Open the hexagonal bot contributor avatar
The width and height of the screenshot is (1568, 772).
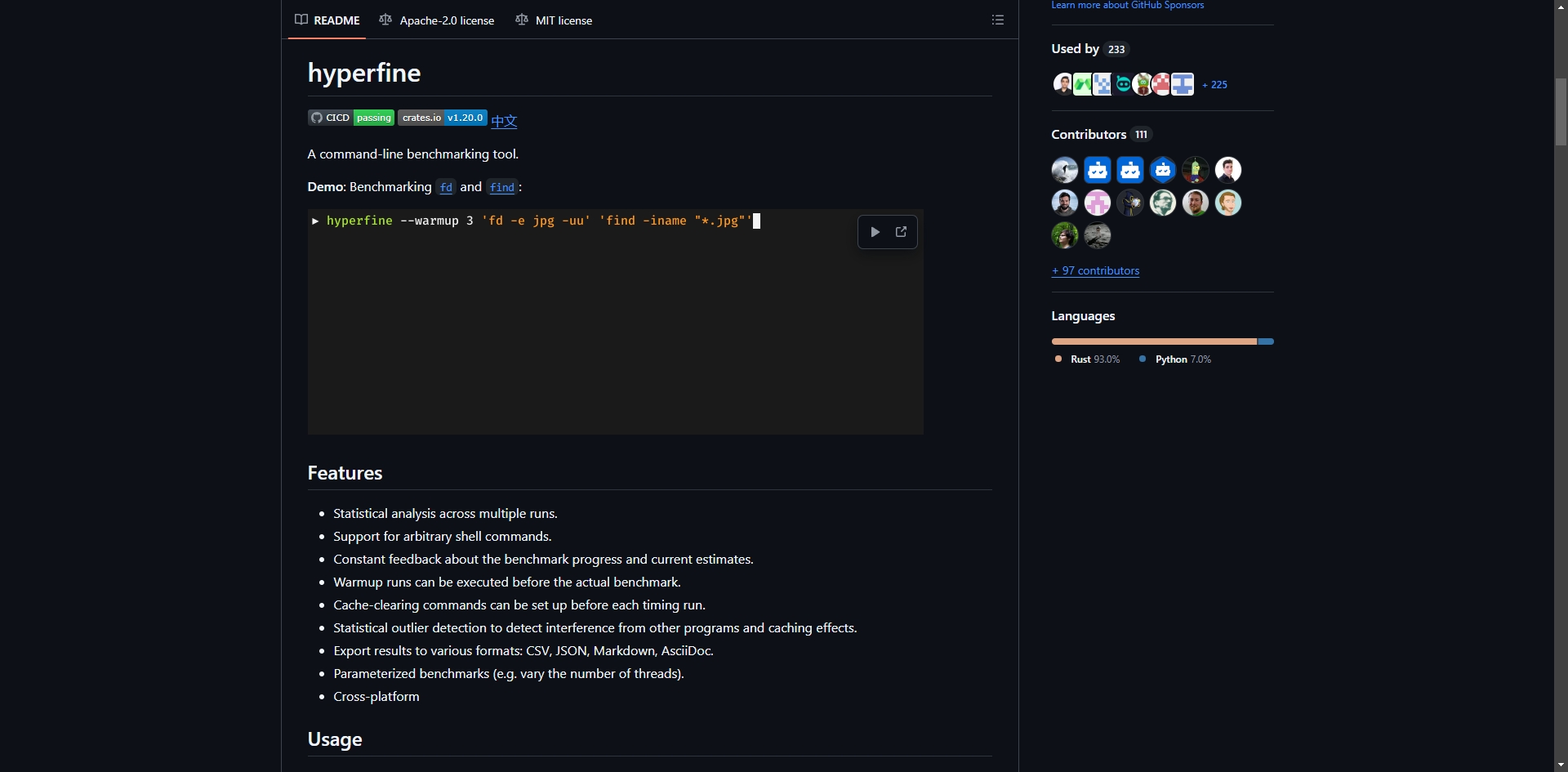point(1163,170)
